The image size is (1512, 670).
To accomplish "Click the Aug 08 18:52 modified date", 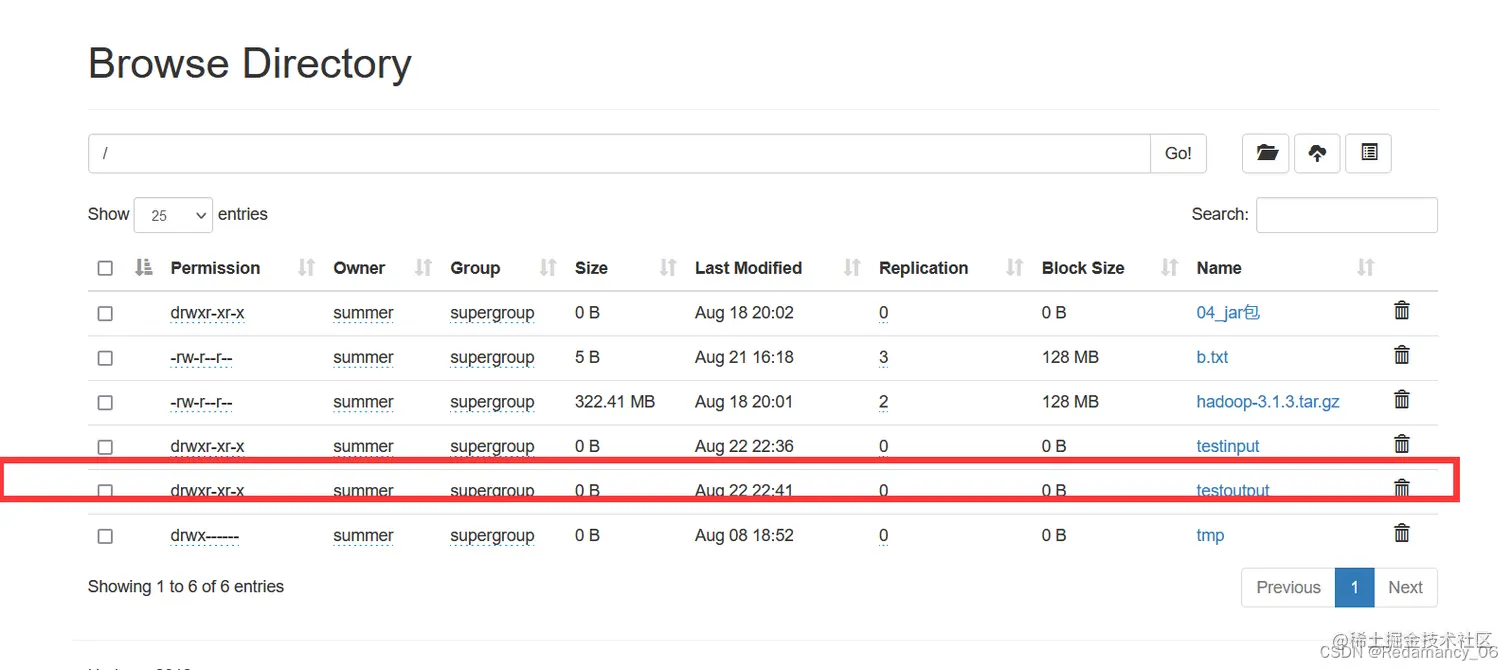I will [x=744, y=535].
